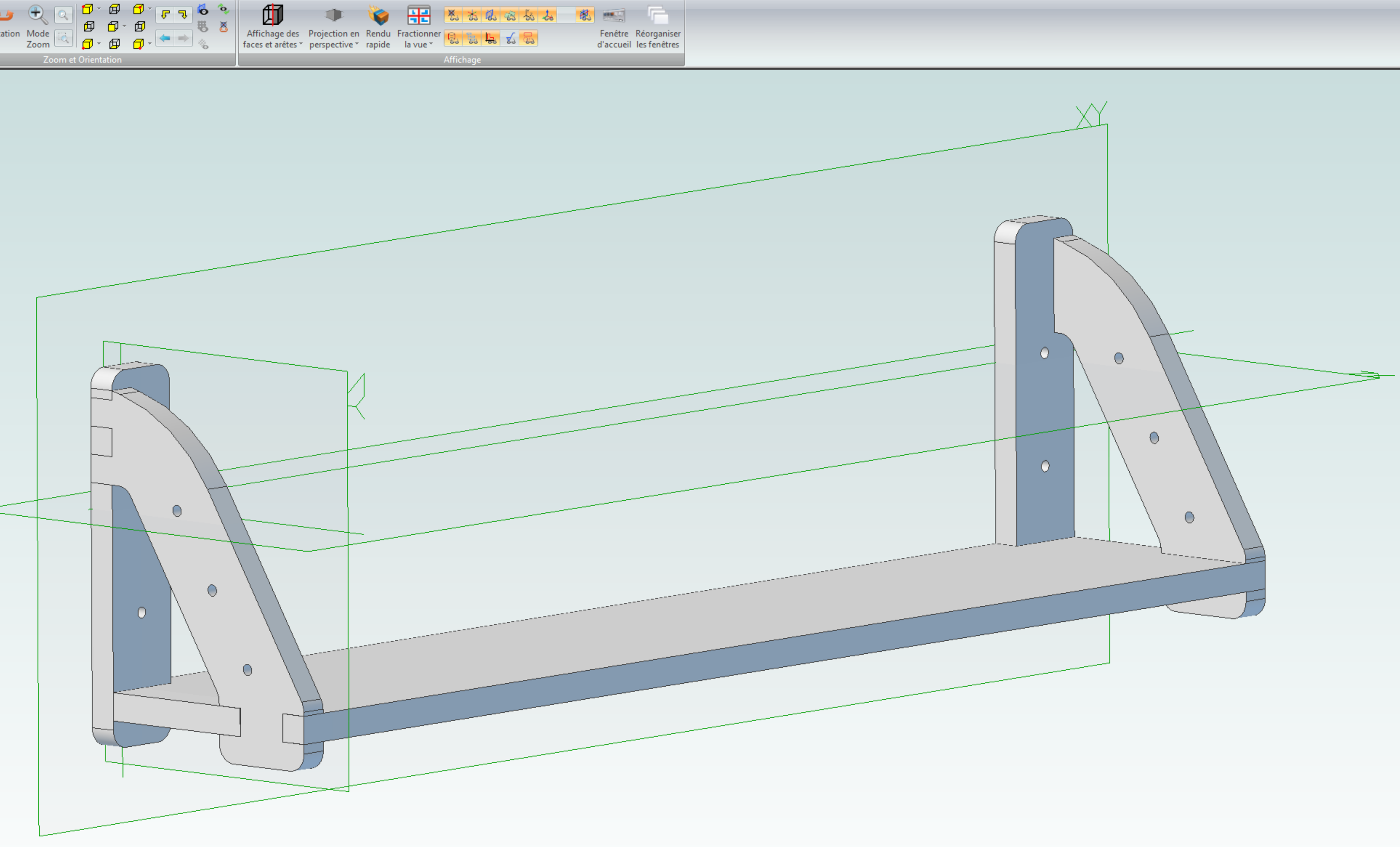This screenshot has width=1400, height=847.
Task: Click the Rendu rapide flaming cube icon
Action: click(x=378, y=15)
